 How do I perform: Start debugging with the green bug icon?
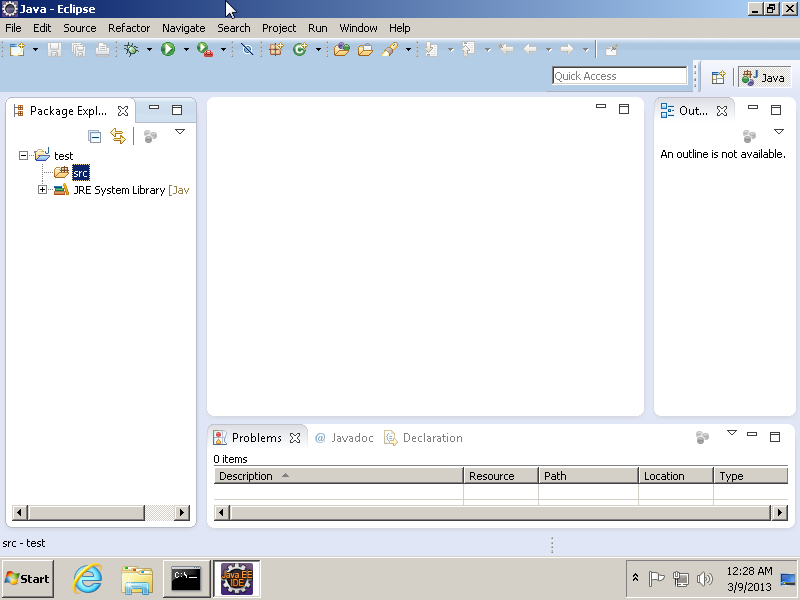coord(132,49)
